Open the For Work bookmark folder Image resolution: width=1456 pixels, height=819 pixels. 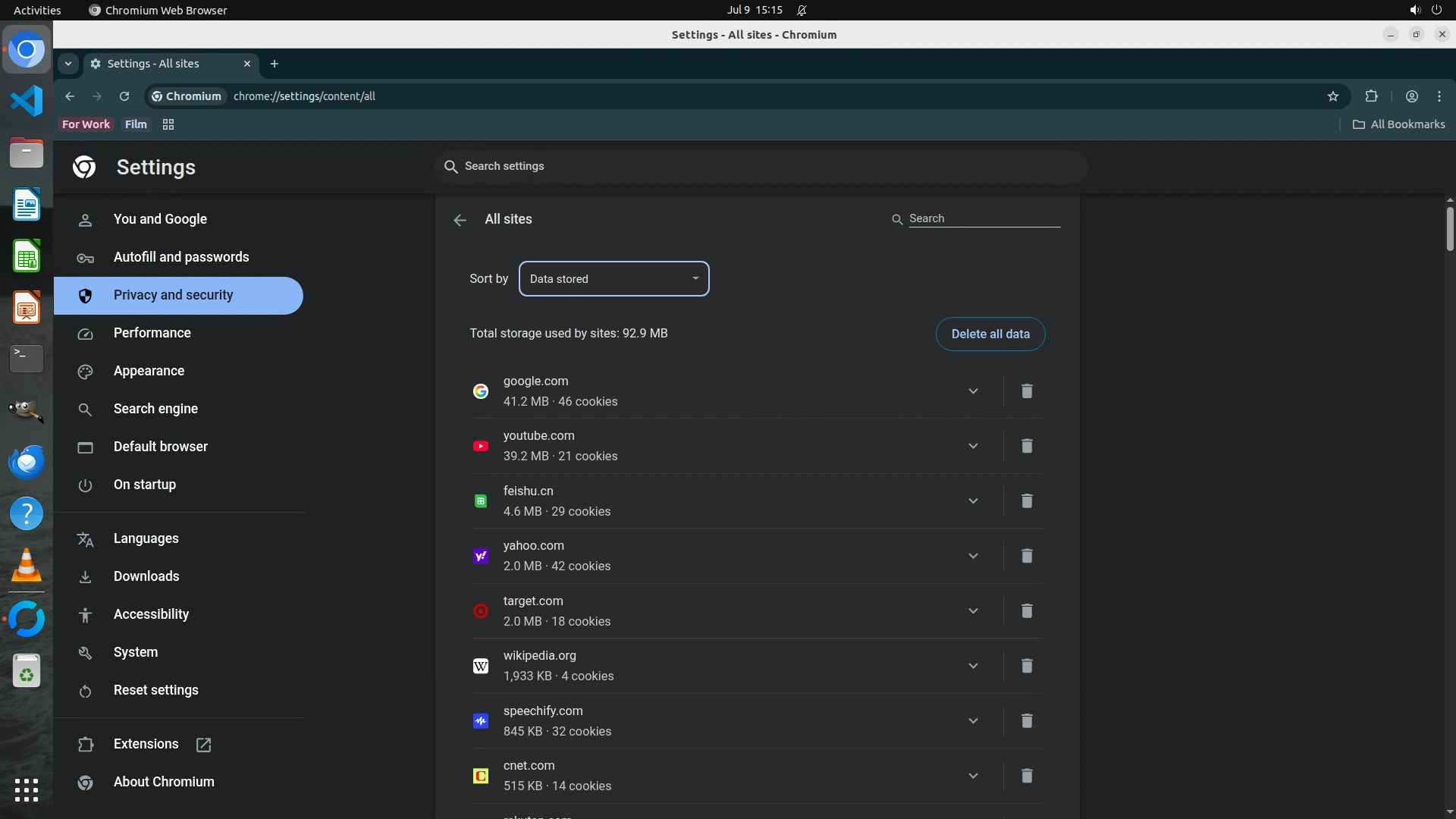click(x=86, y=124)
